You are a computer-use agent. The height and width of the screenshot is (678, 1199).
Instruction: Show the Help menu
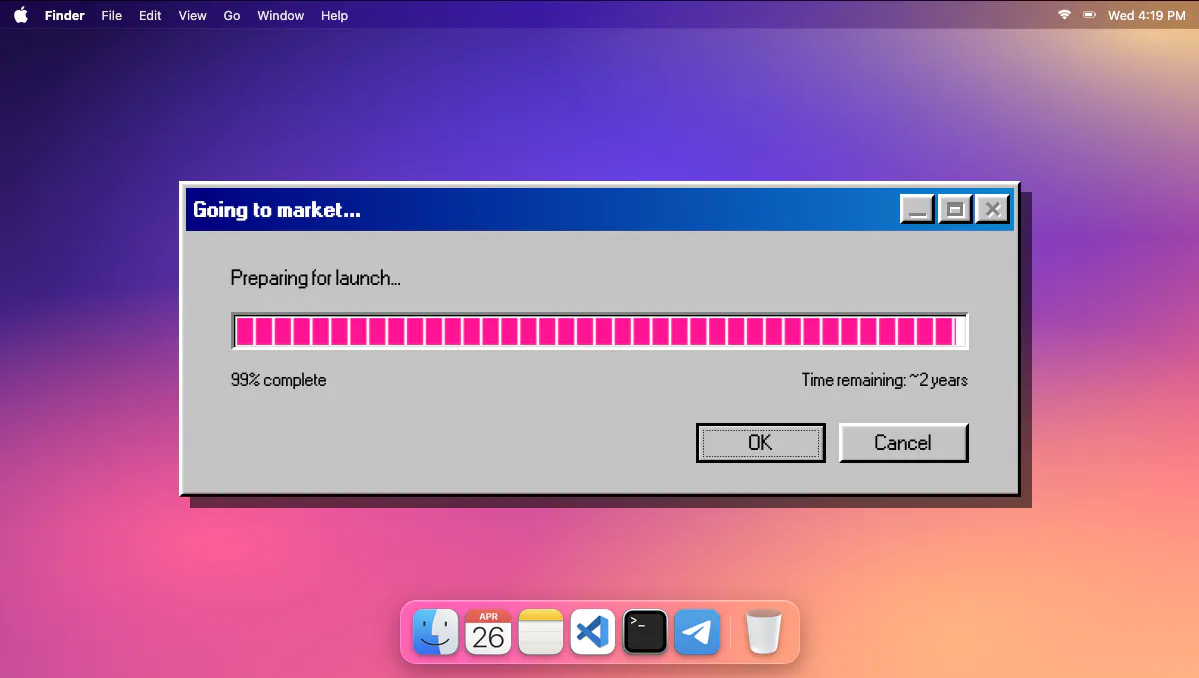(x=334, y=15)
